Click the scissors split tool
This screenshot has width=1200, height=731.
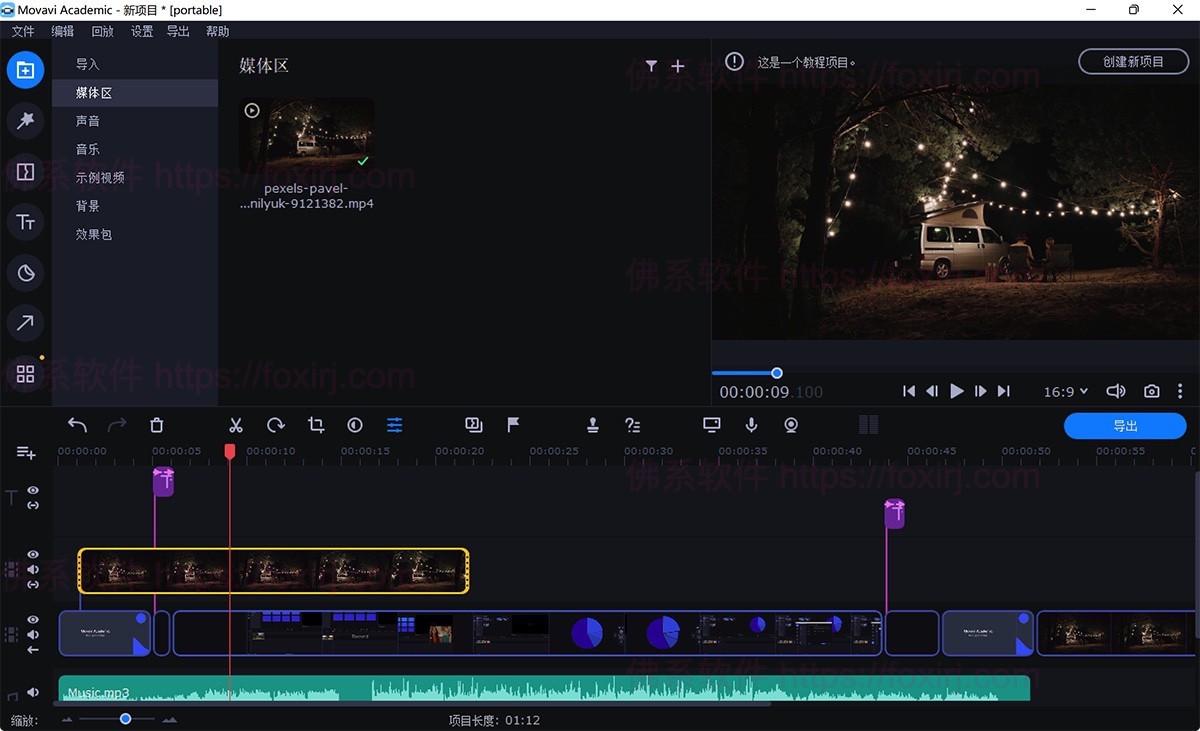click(x=236, y=425)
